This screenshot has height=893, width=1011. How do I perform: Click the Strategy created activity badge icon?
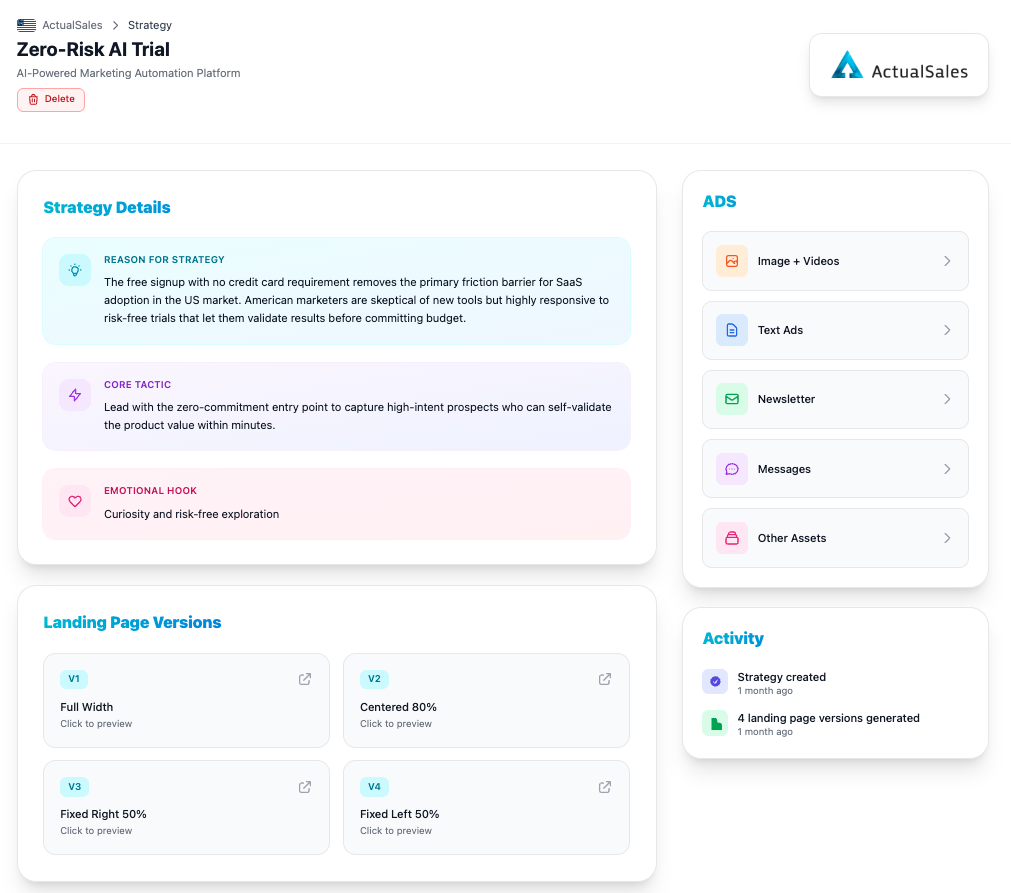click(x=714, y=683)
